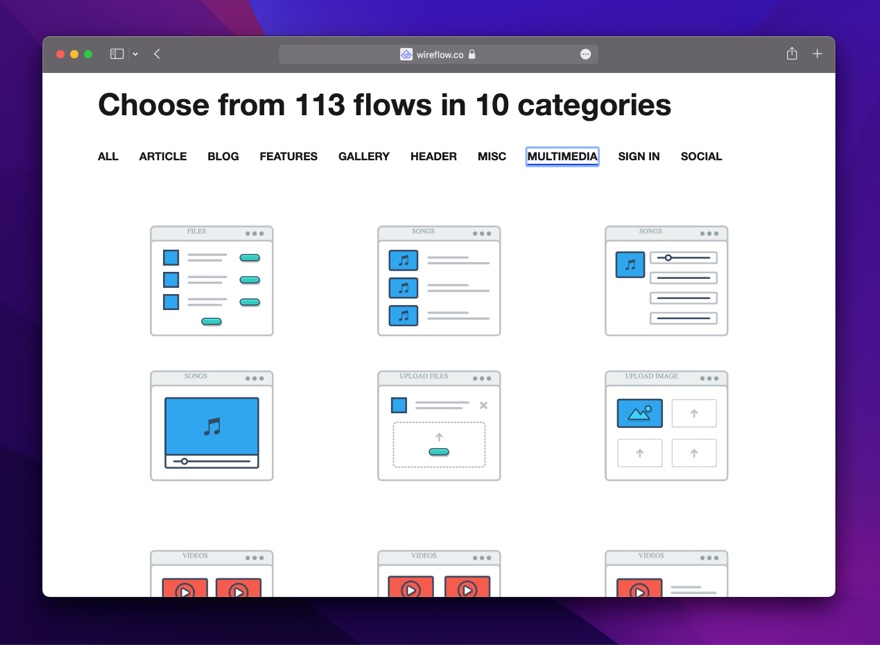This screenshot has height=645, width=880.
Task: Open the address bar more options button
Action: point(585,54)
